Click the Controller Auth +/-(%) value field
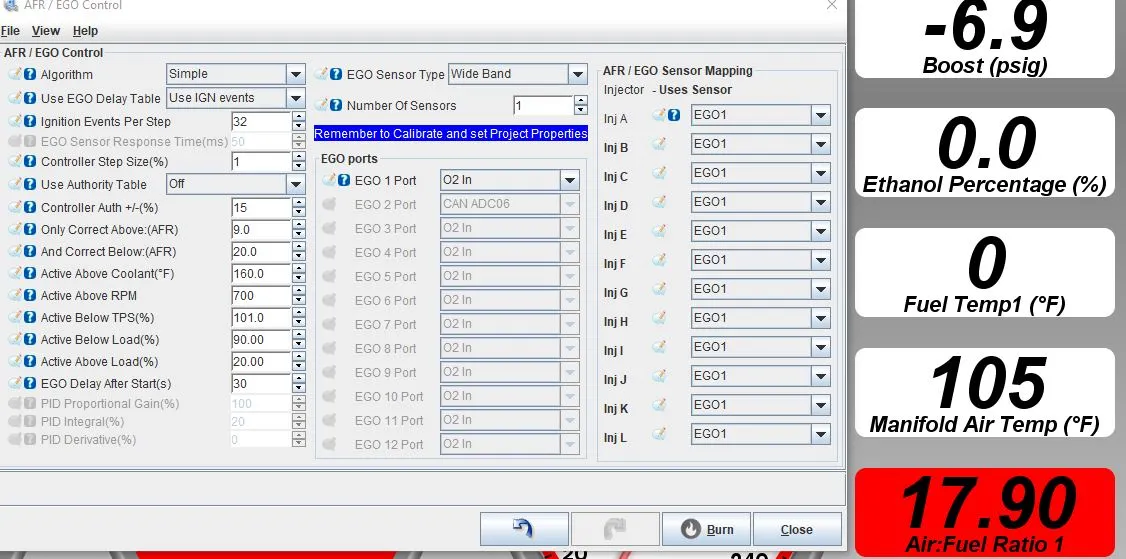 click(261, 208)
